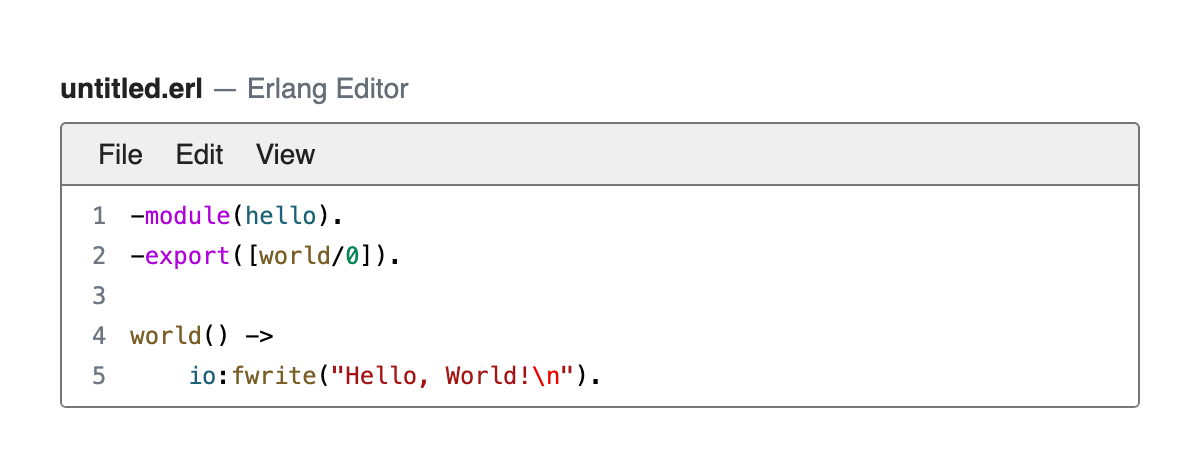Place cursor on hello module name
Screen dimensions: 1200x476
coord(283,216)
